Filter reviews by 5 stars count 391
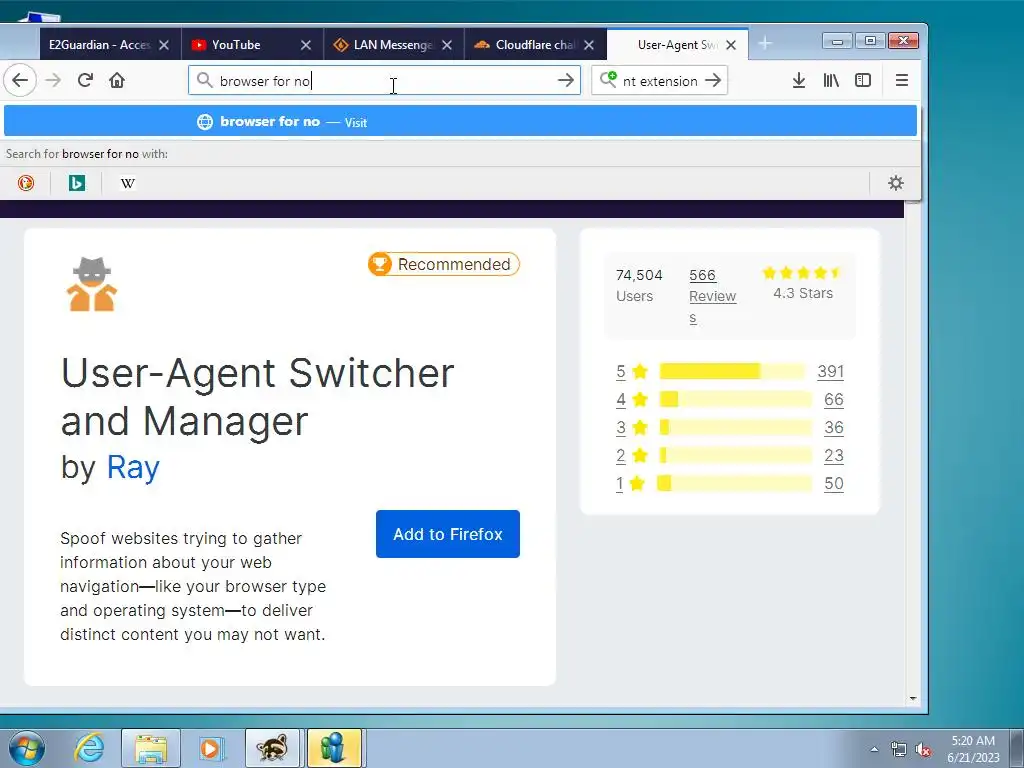Image resolution: width=1024 pixels, height=768 pixels. click(830, 372)
